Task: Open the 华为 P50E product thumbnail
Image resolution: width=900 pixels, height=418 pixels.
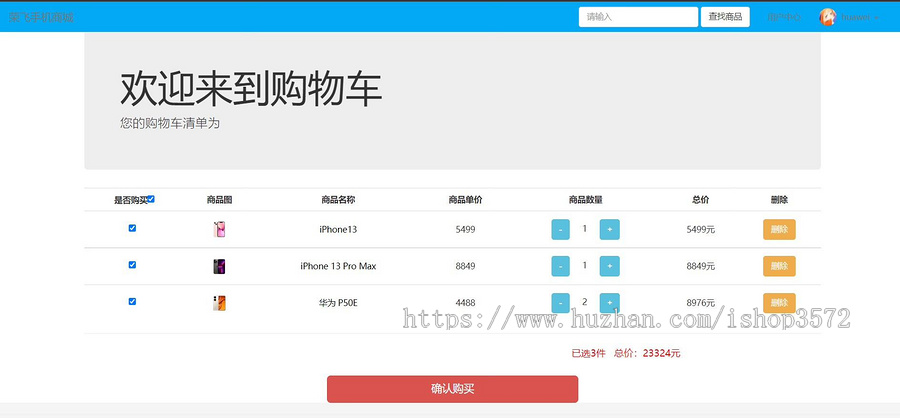Action: click(x=219, y=303)
